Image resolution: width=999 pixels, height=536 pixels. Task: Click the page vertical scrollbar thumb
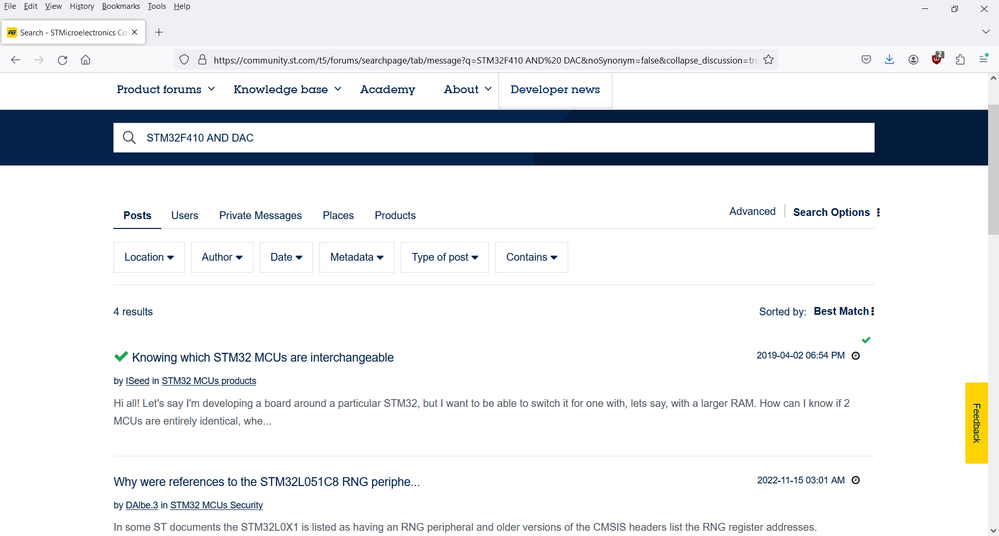[x=993, y=169]
